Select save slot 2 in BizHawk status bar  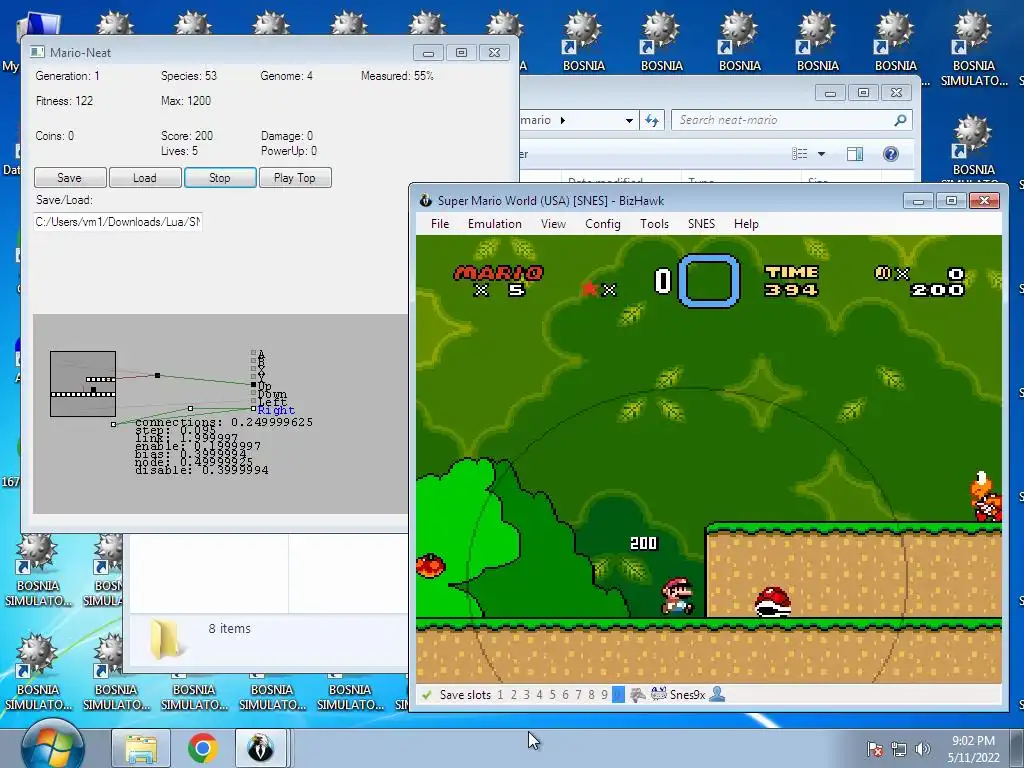[x=513, y=695]
